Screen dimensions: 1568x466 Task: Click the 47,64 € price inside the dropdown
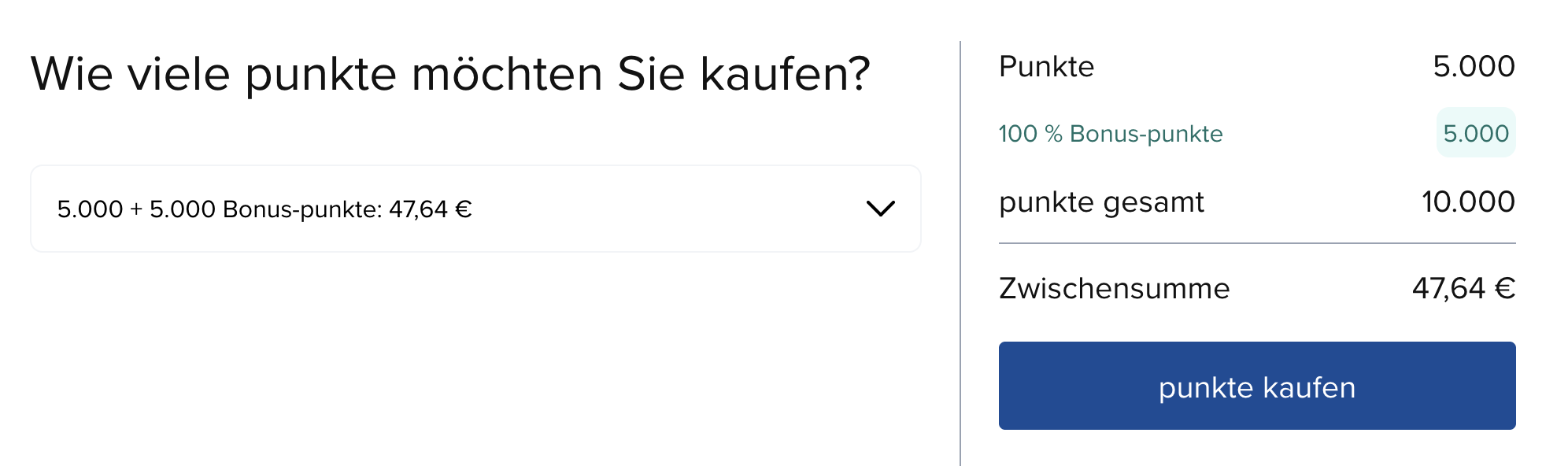tap(430, 209)
